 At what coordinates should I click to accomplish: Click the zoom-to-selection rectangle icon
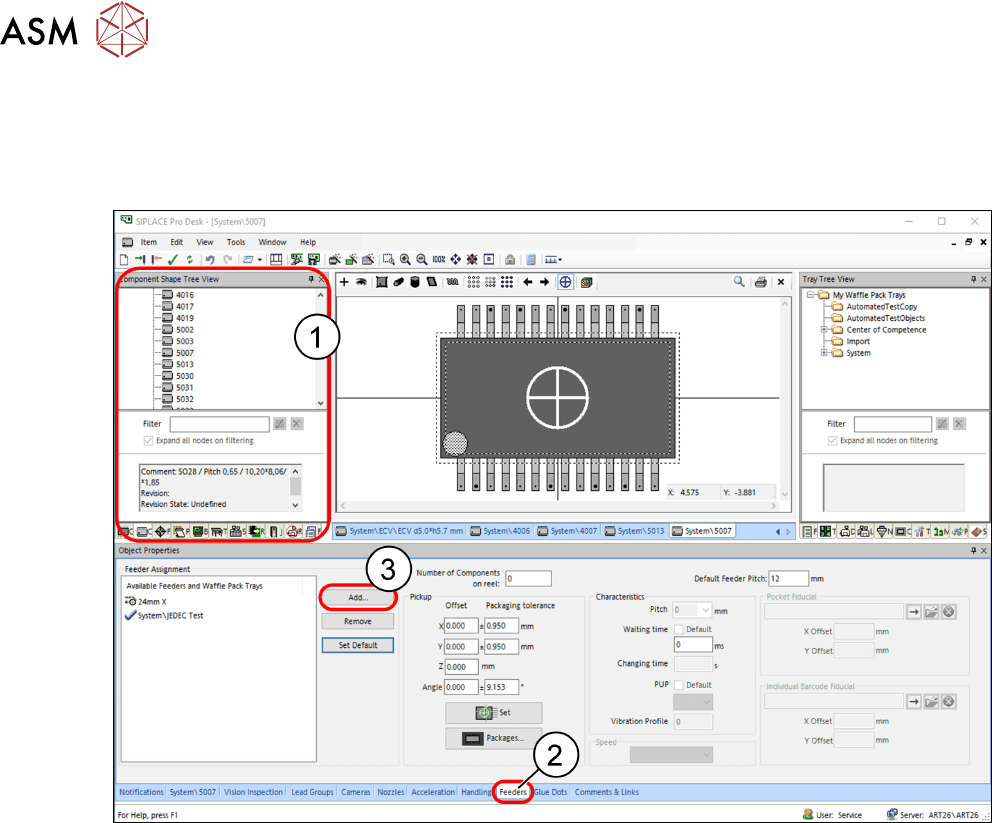click(388, 259)
